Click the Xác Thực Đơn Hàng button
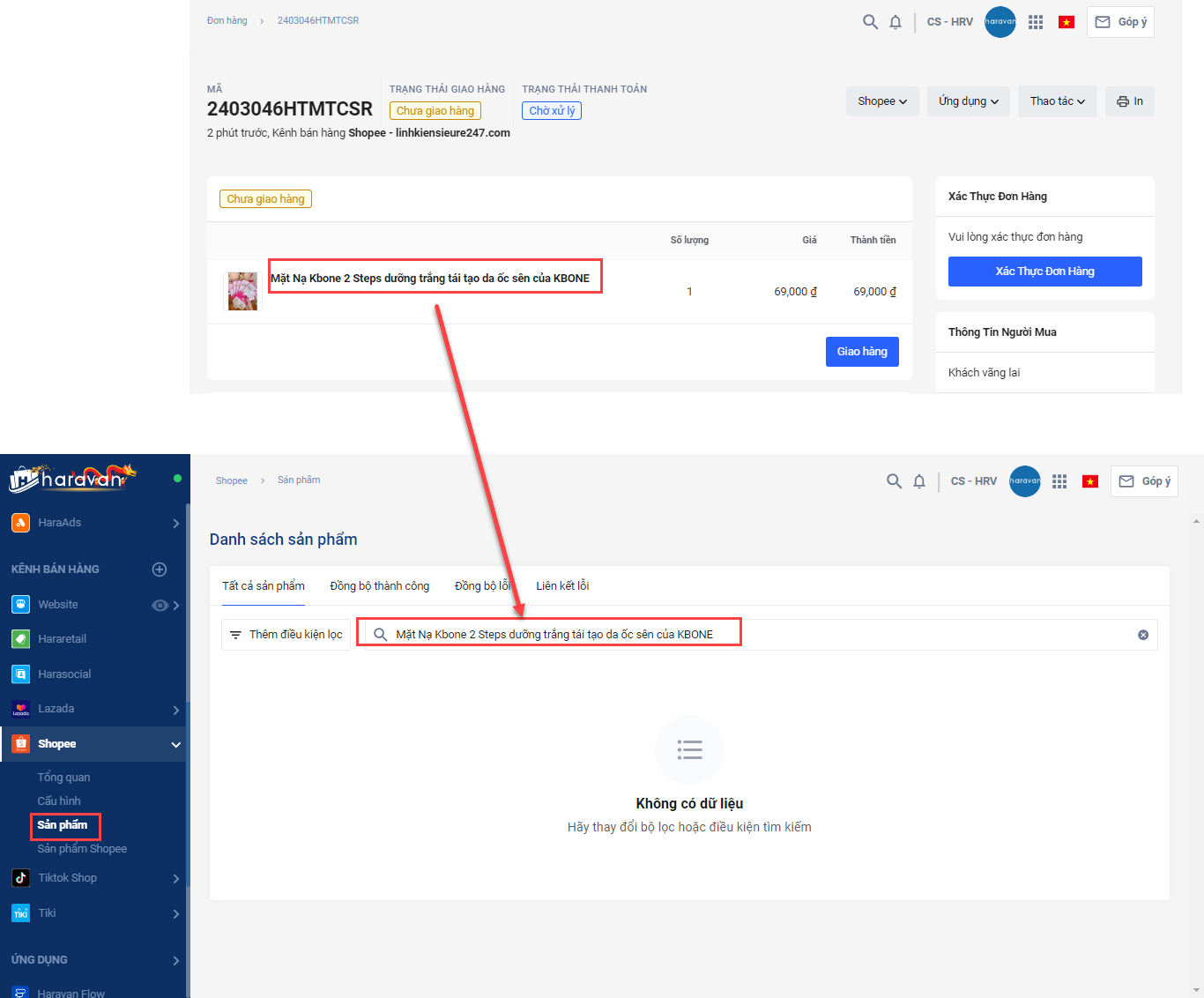The height and width of the screenshot is (998, 1204). pyautogui.click(x=1045, y=272)
